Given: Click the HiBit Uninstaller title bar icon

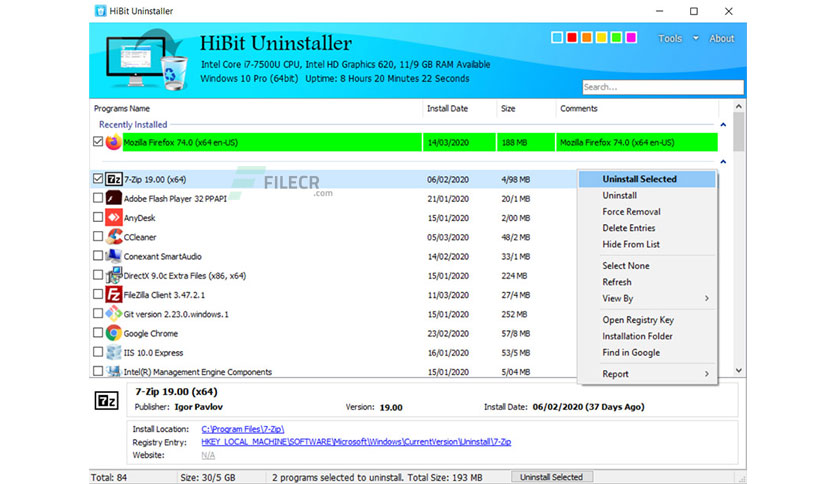Looking at the screenshot, I should click(100, 11).
